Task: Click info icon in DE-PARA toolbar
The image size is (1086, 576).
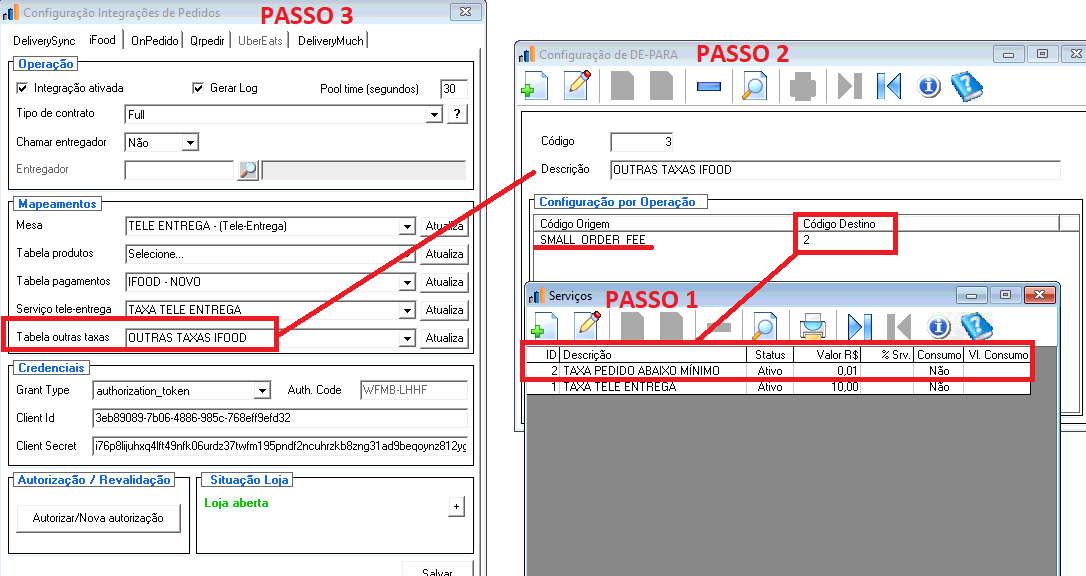Action: click(x=929, y=87)
